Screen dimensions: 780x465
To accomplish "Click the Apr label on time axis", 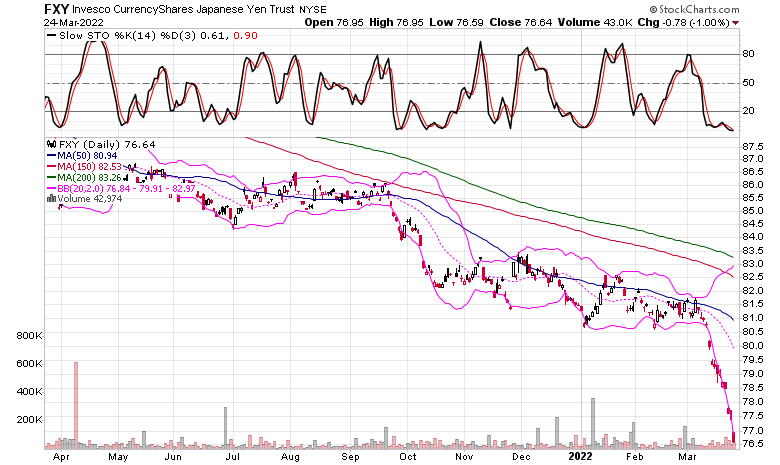I will (61, 457).
